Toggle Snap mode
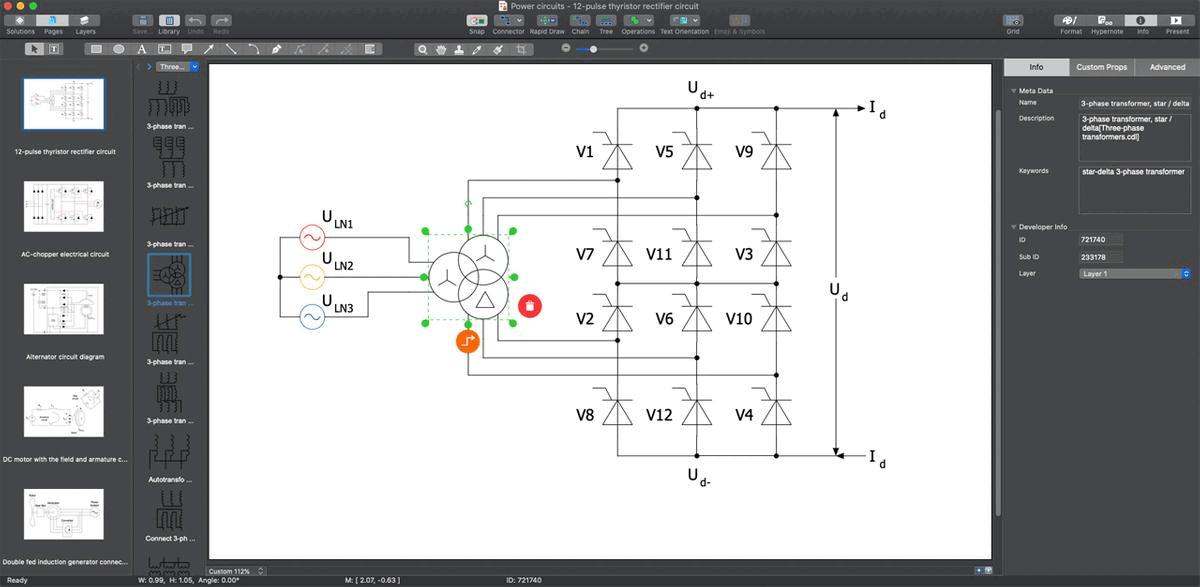The height and width of the screenshot is (587, 1200). pyautogui.click(x=477, y=25)
